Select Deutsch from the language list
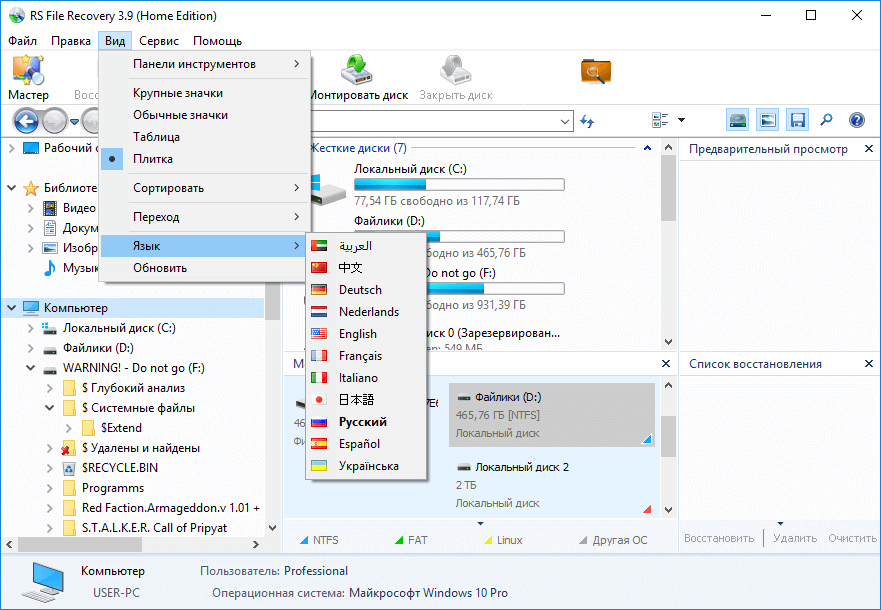This screenshot has height=610, width=881. click(x=366, y=290)
